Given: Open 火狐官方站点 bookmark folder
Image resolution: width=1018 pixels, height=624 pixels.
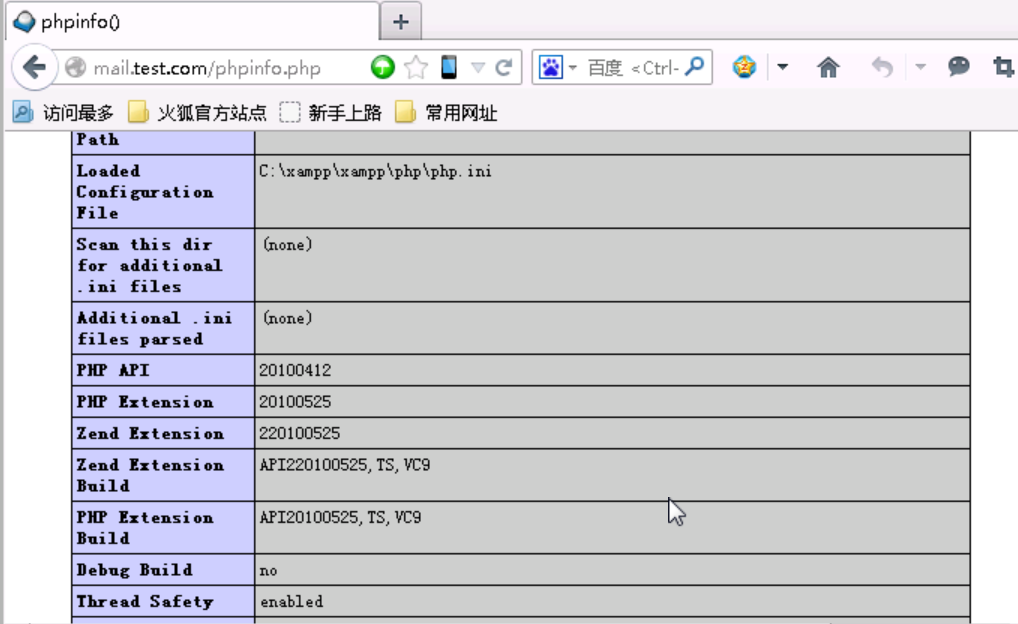Looking at the screenshot, I should [x=197, y=113].
